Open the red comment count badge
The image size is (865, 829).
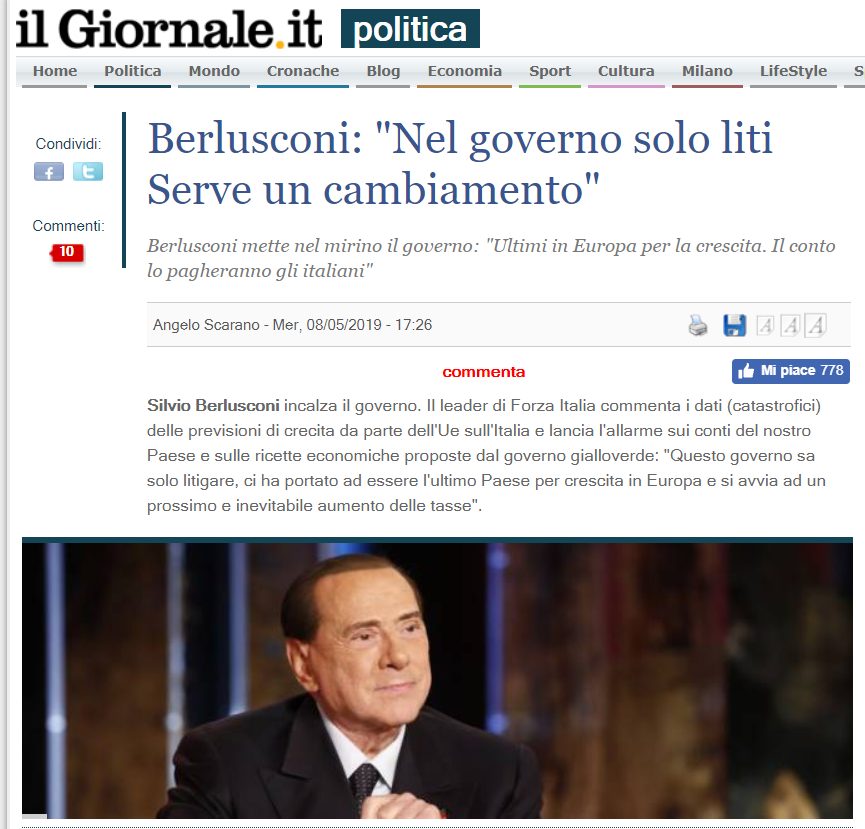pos(67,252)
